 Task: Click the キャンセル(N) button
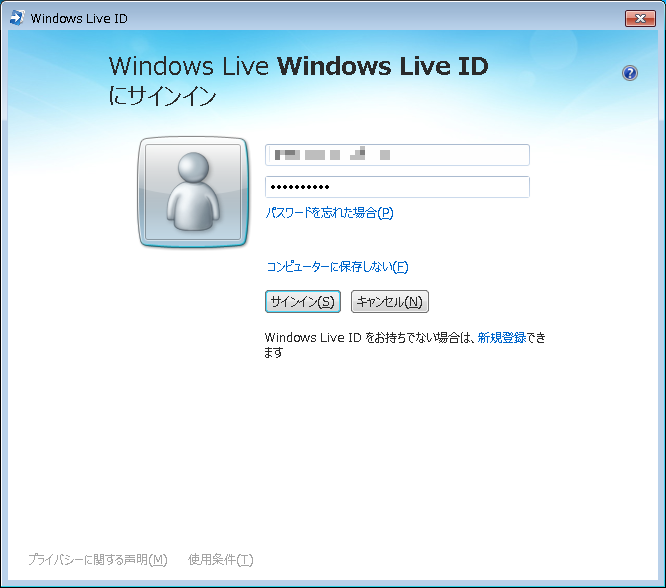pyautogui.click(x=390, y=302)
